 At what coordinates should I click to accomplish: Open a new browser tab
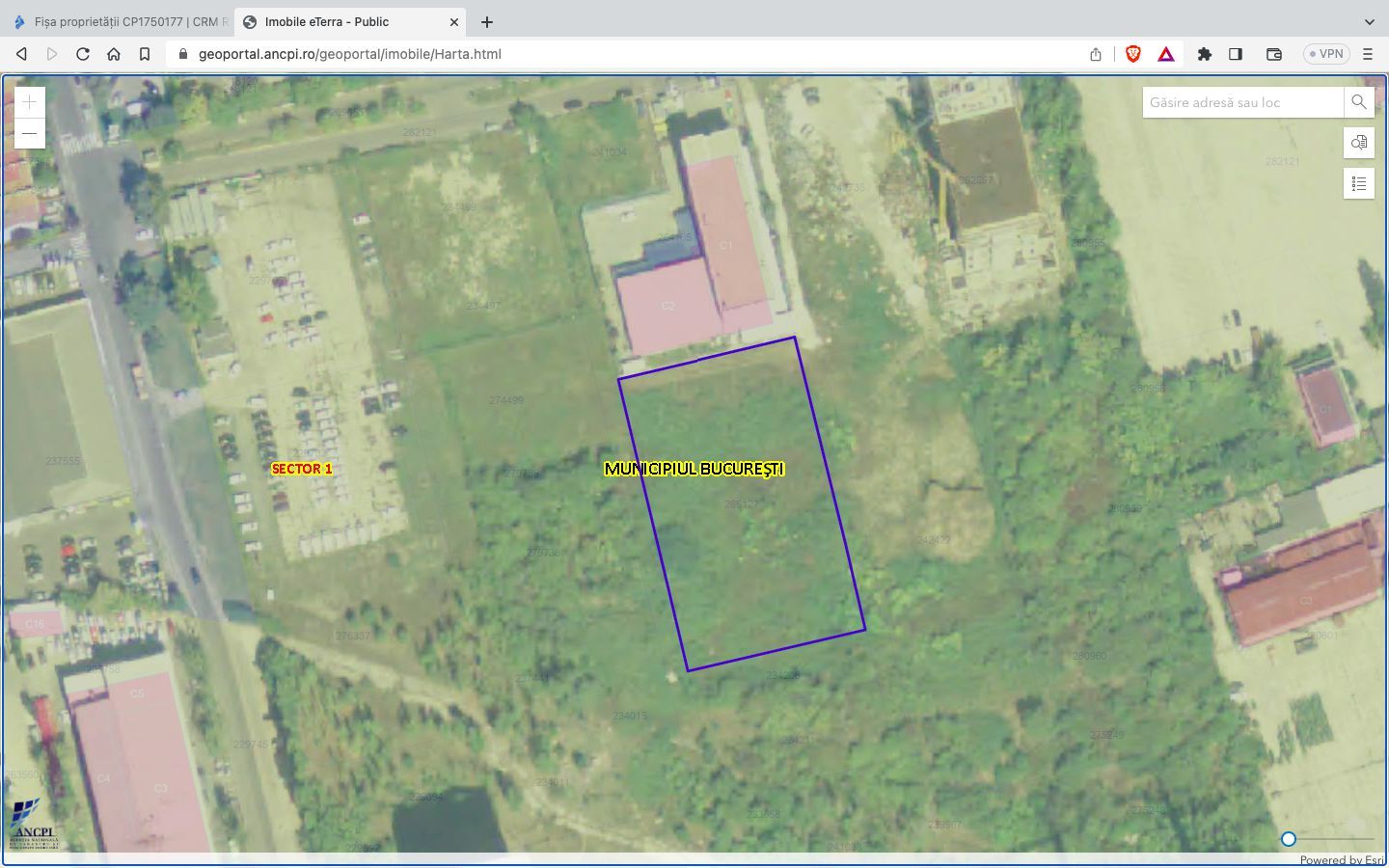(x=487, y=21)
